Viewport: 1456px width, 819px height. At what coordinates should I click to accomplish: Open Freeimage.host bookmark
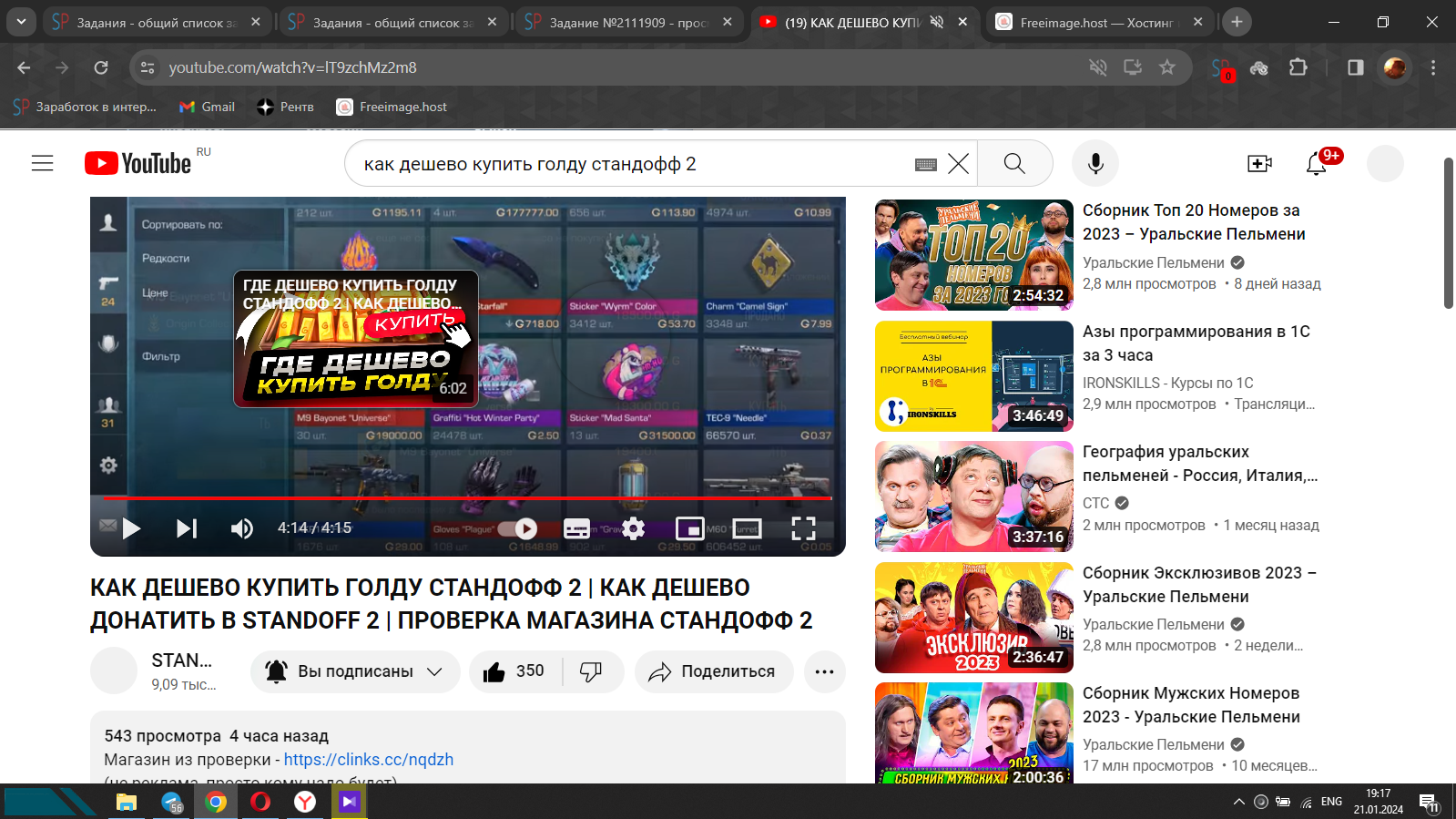[x=392, y=107]
